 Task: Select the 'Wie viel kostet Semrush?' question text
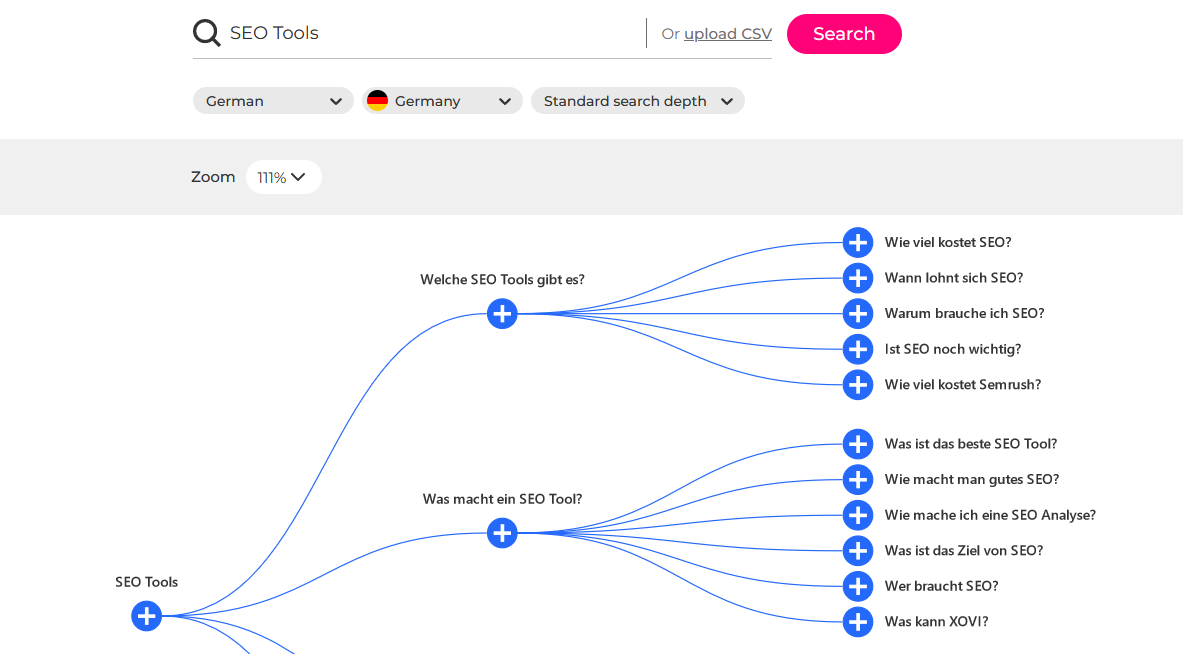point(963,385)
